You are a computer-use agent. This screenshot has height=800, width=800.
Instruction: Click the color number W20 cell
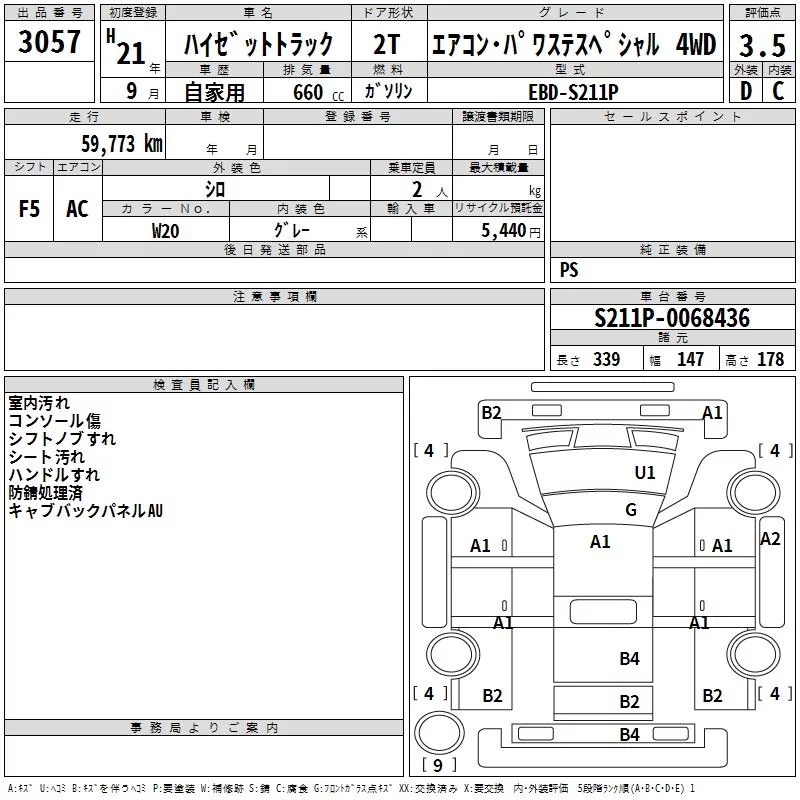tap(166, 231)
